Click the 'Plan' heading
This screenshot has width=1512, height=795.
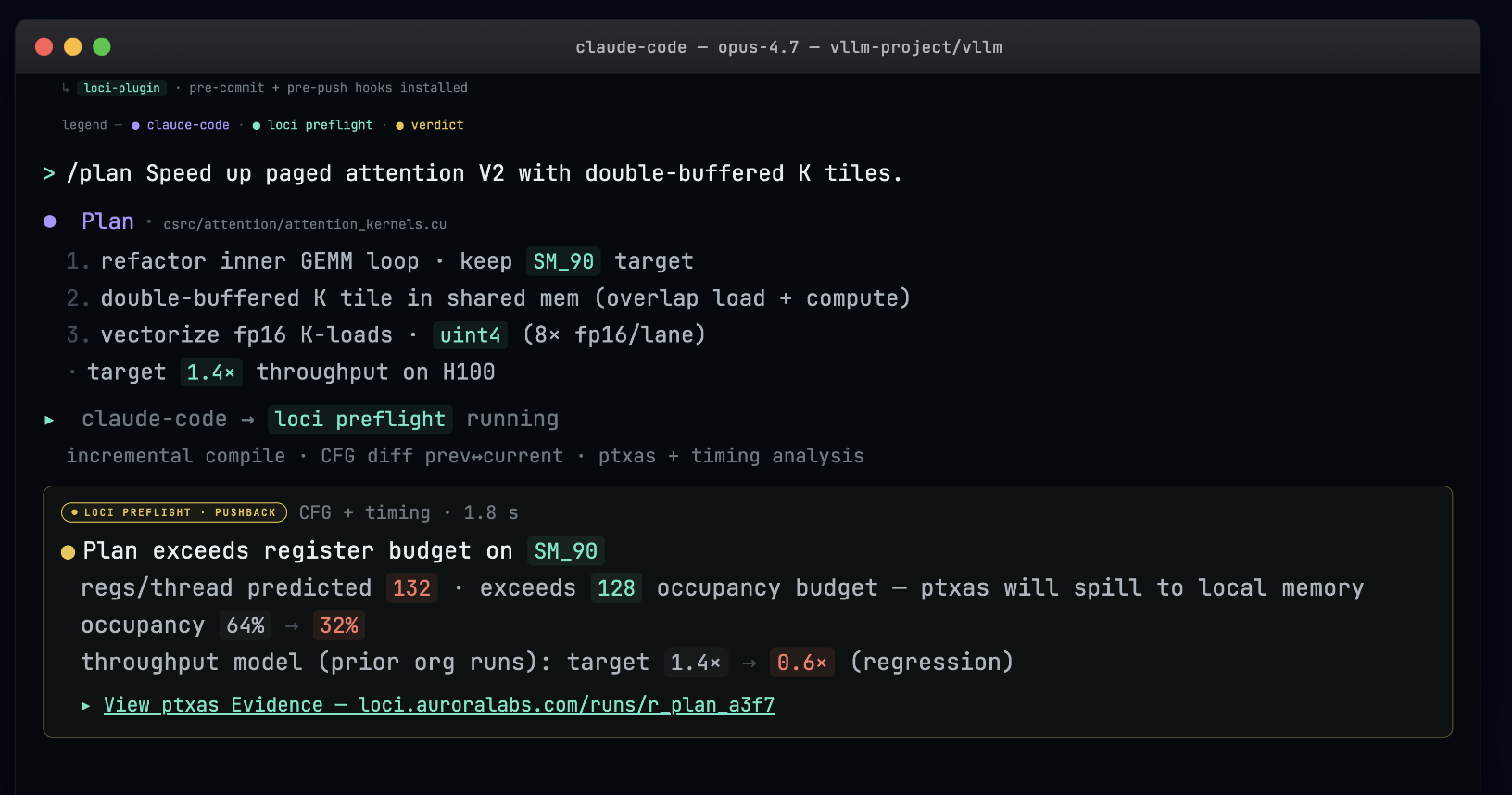pyautogui.click(x=107, y=221)
